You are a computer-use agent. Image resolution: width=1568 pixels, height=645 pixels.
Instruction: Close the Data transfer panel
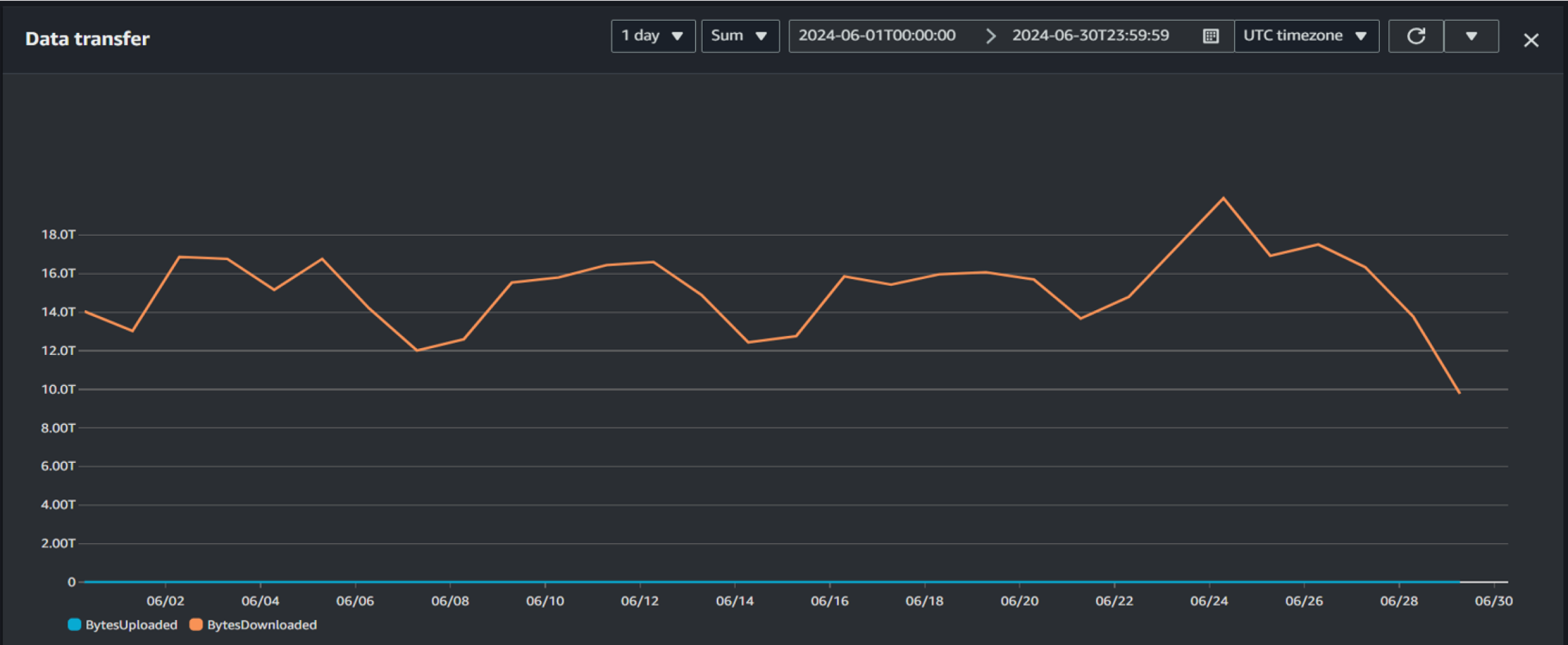(1530, 40)
